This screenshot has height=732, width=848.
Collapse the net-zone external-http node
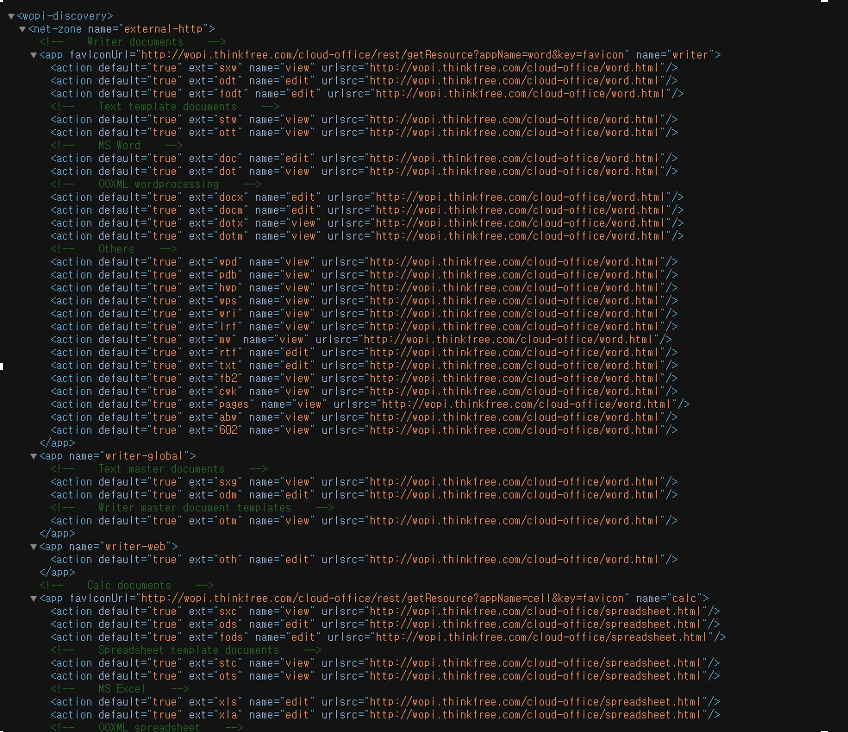click(x=22, y=29)
